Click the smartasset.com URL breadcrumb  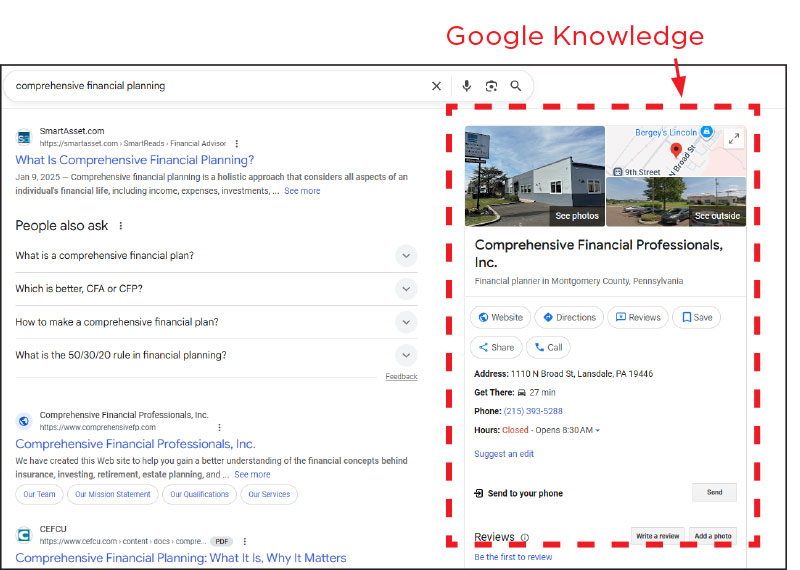tap(133, 144)
